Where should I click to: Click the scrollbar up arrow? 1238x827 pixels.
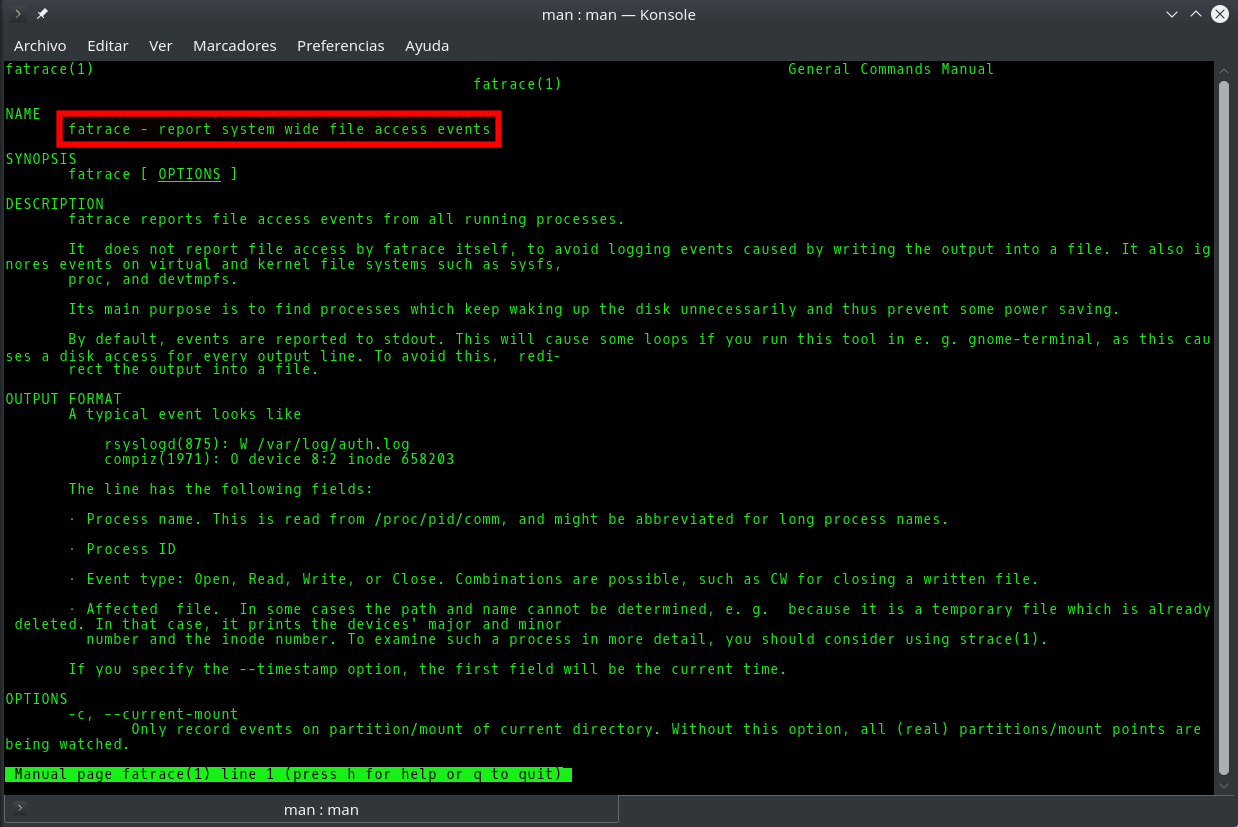(x=1224, y=70)
